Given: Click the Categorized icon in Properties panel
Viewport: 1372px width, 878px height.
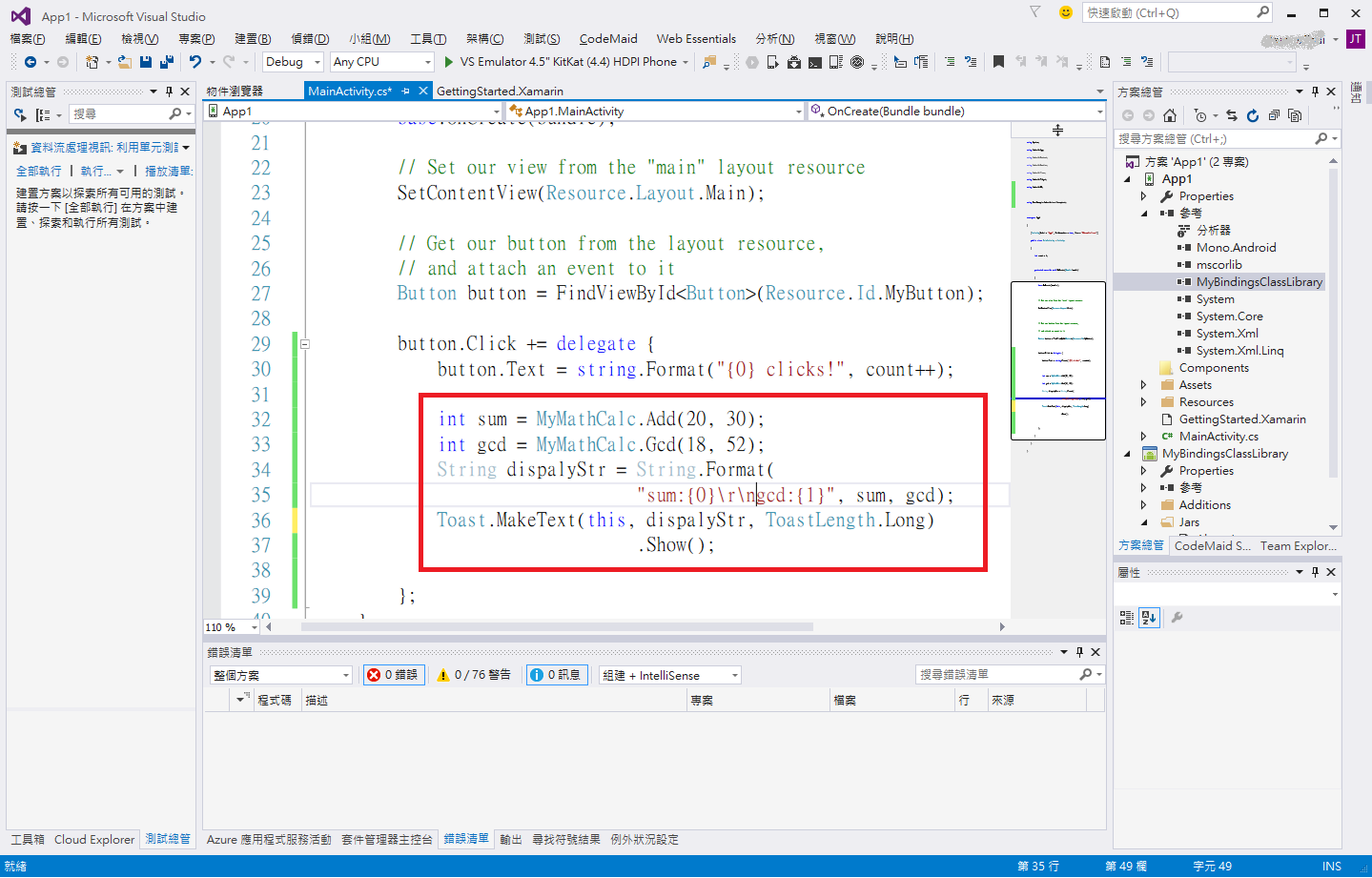Looking at the screenshot, I should click(x=1127, y=618).
